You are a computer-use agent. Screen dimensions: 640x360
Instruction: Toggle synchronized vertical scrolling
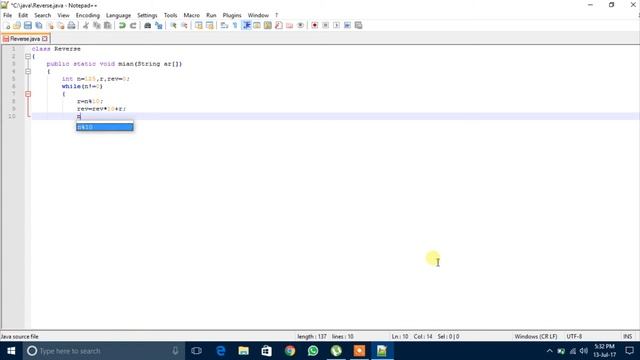[x=198, y=25]
